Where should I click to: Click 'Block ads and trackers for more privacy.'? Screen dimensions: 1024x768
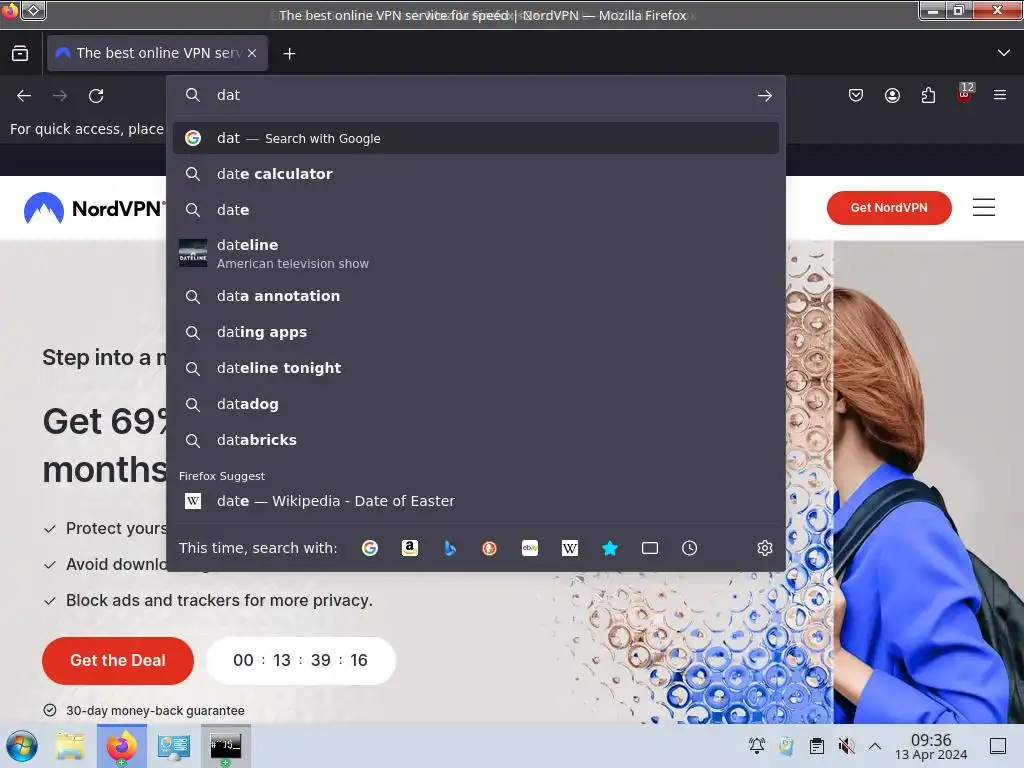219,601
